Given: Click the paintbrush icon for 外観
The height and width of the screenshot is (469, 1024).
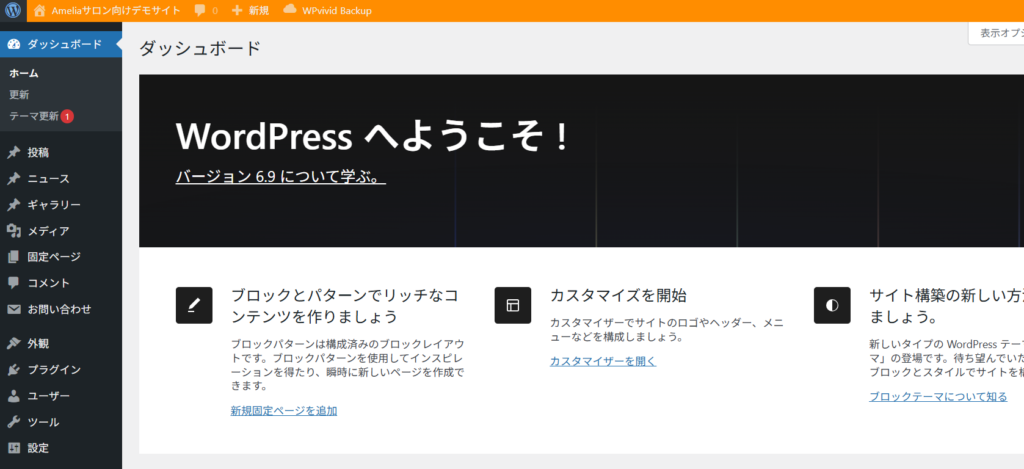Looking at the screenshot, I should 14,344.
